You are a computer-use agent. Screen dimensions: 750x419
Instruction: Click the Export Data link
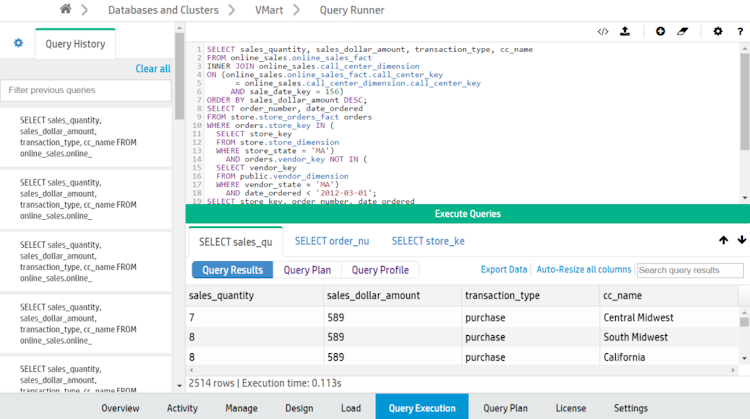504,270
